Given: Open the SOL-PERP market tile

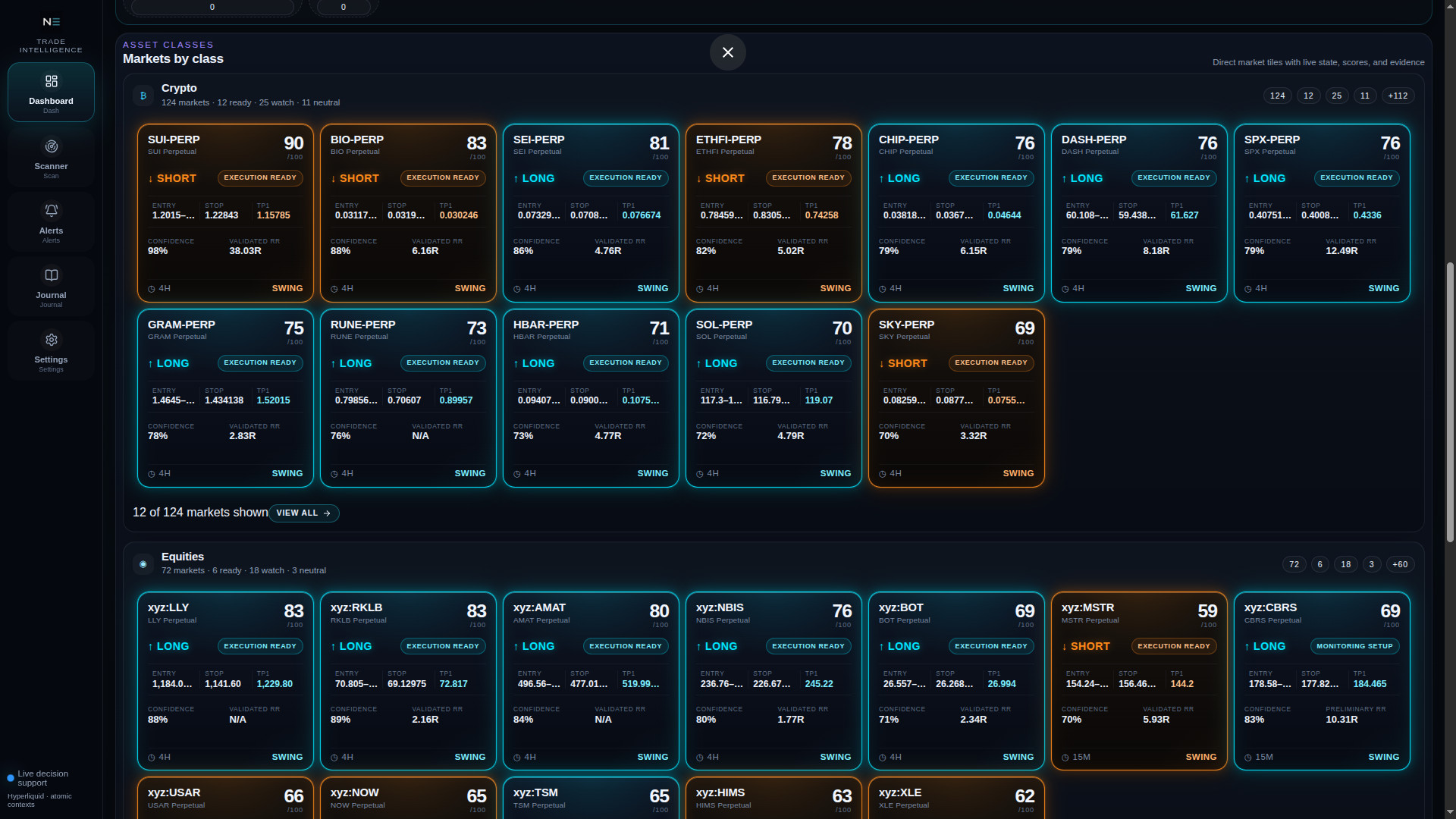Looking at the screenshot, I should tap(773, 398).
